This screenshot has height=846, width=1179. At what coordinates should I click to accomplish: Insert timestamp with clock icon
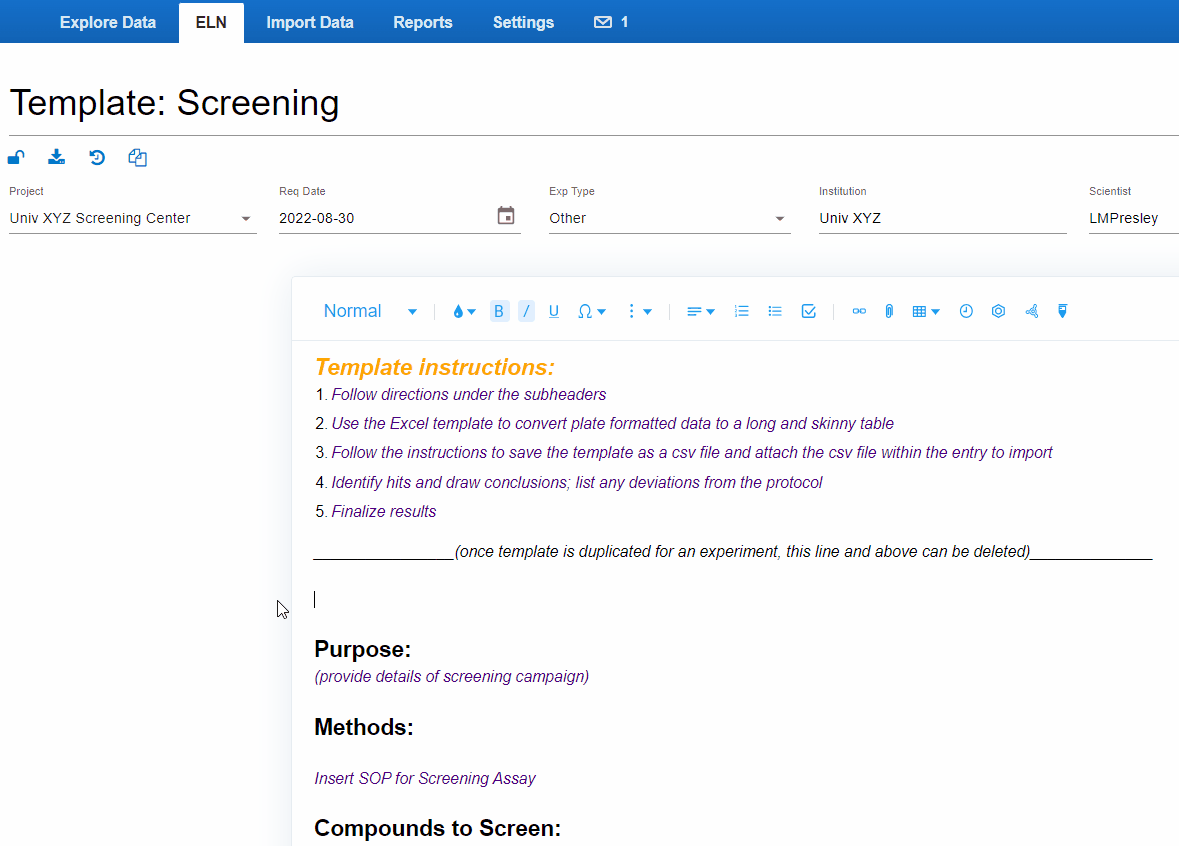point(966,311)
